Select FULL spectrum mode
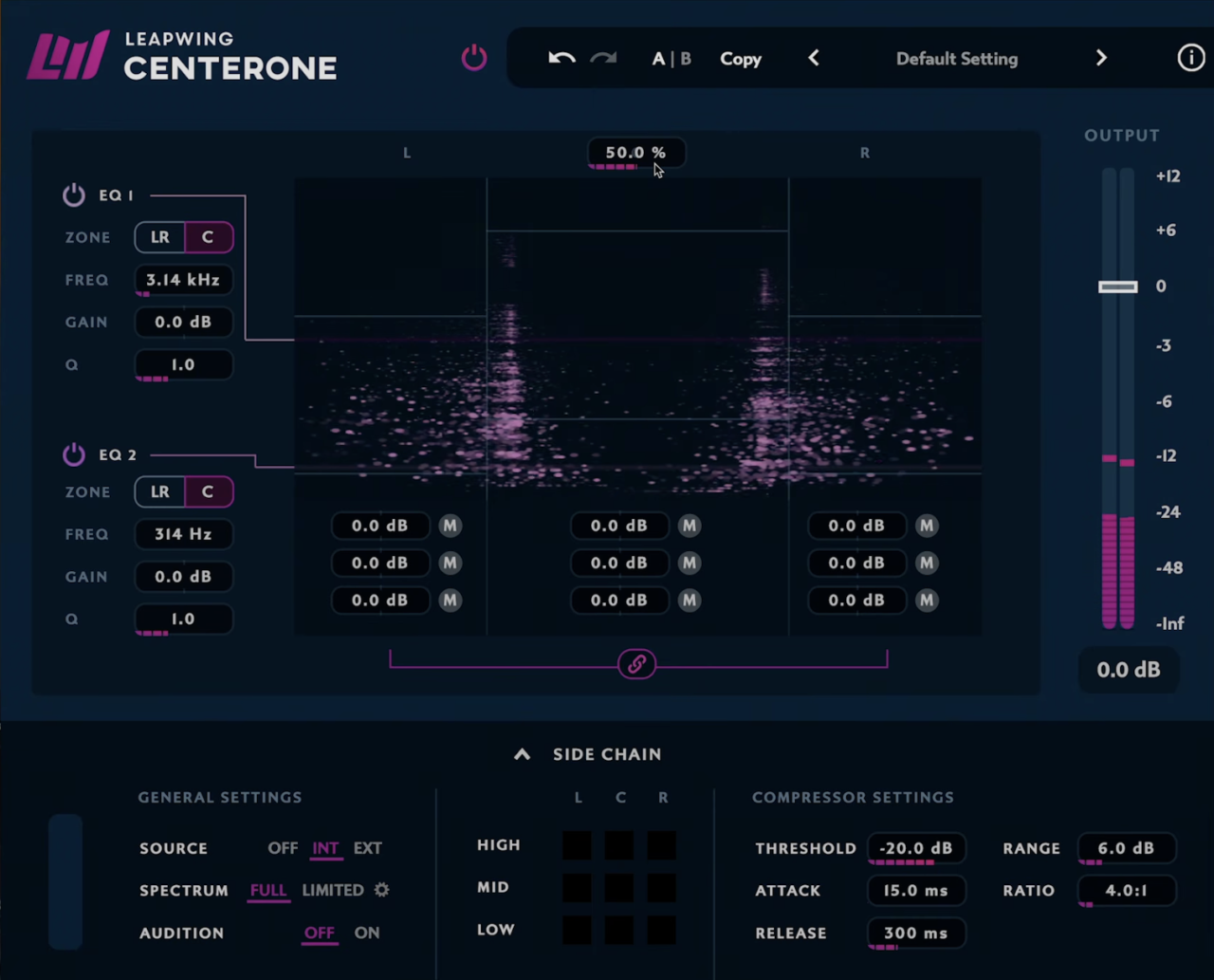Viewport: 1214px width, 980px height. pyautogui.click(x=268, y=891)
